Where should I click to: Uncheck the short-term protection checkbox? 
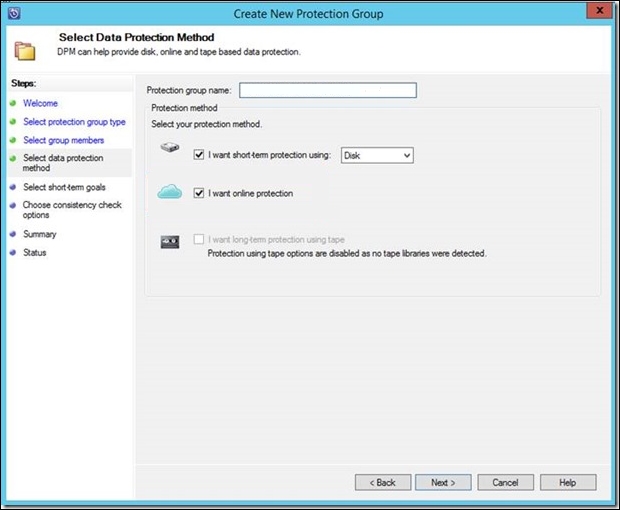click(x=200, y=156)
